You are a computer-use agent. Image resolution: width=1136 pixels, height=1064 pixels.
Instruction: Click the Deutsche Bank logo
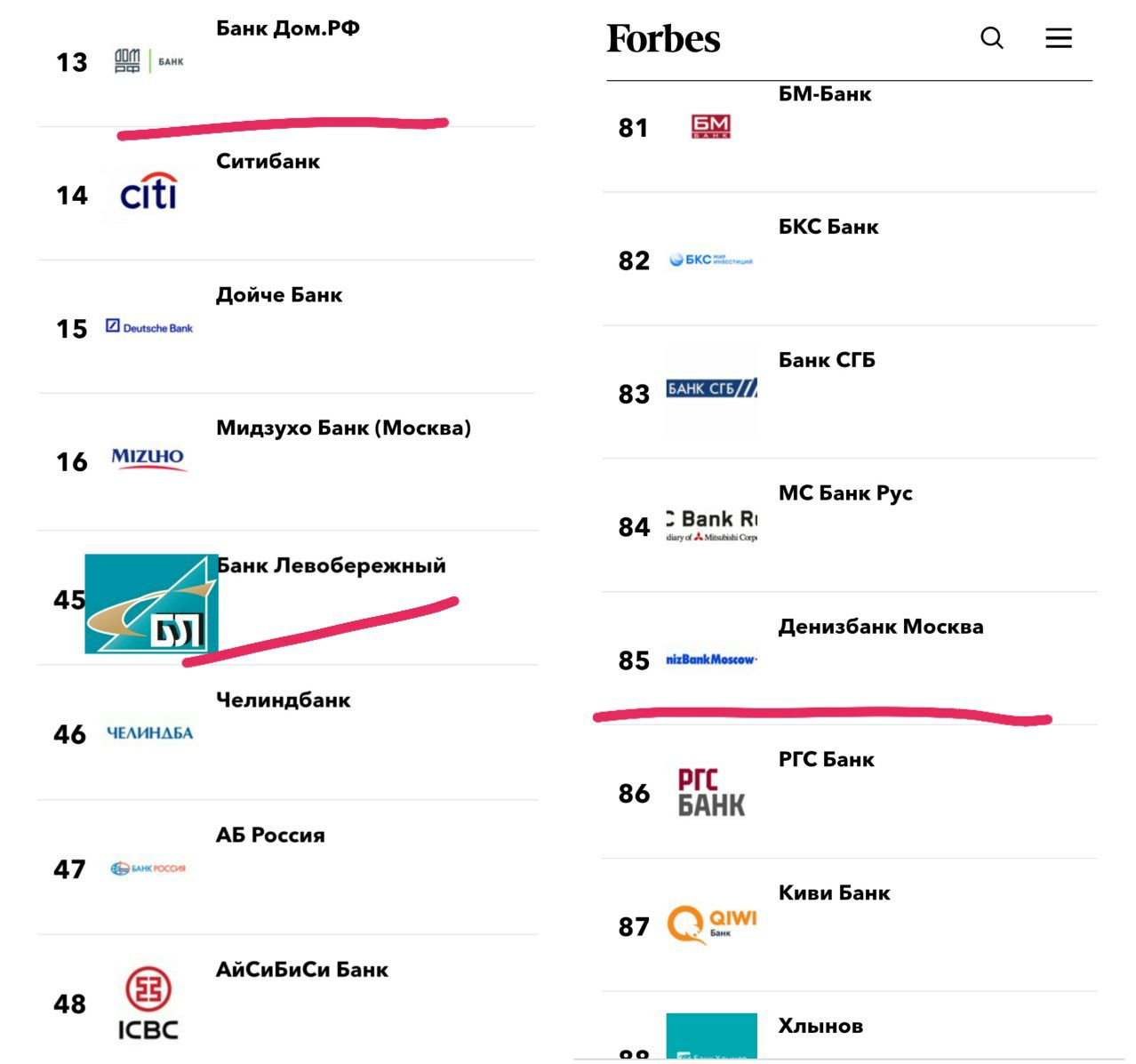[x=148, y=326]
